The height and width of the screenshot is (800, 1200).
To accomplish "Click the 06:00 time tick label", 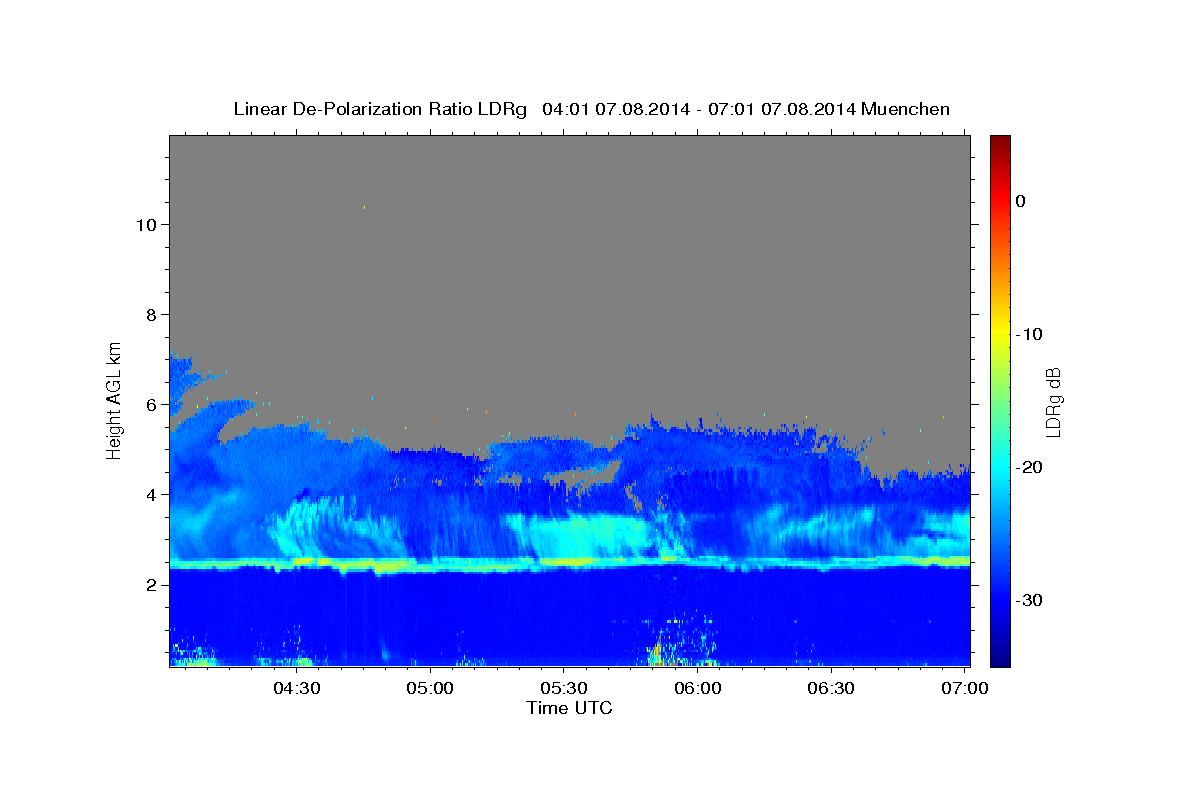I will (x=698, y=688).
